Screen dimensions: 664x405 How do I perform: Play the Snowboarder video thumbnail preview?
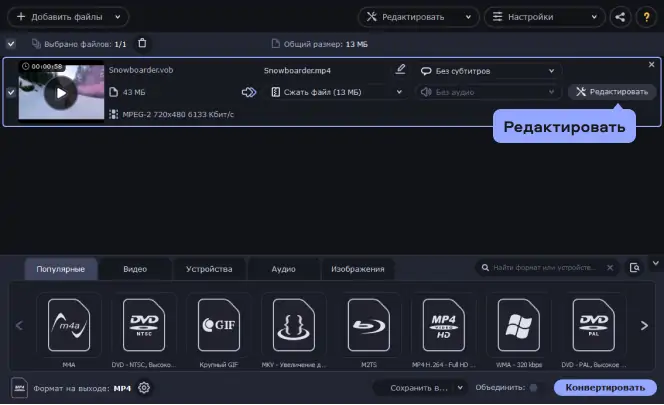tap(61, 92)
